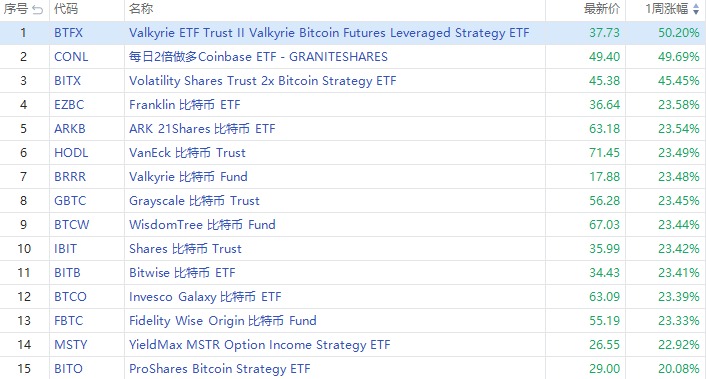This screenshot has width=706, height=379.
Task: Open the BTFX ticker code link
Action: pos(68,33)
